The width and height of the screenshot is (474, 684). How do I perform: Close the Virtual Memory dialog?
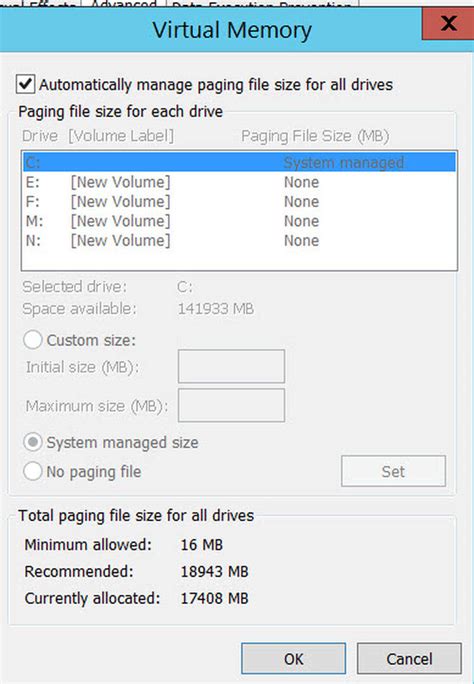[x=448, y=23]
